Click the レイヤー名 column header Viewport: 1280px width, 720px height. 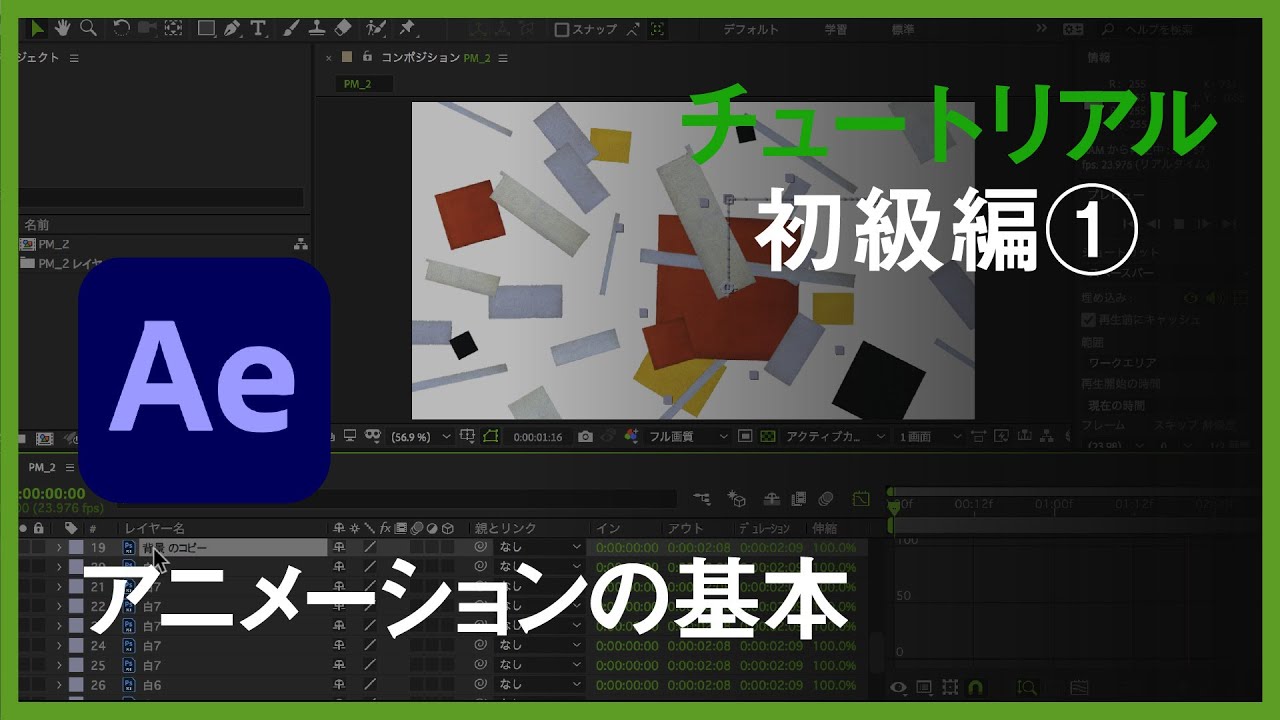155,528
